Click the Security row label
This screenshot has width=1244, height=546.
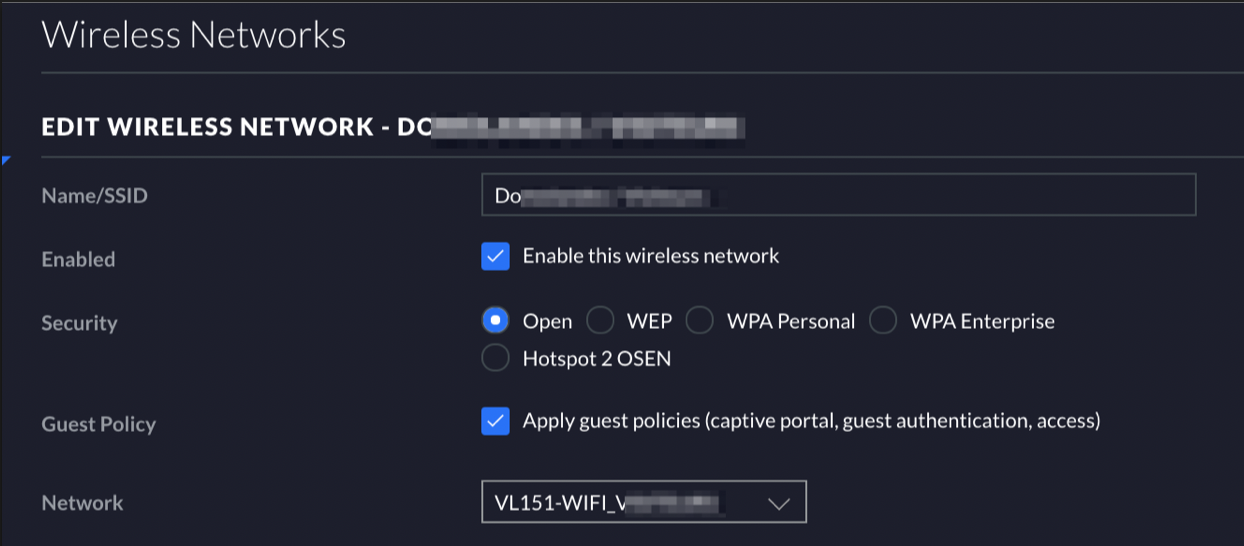click(x=79, y=323)
